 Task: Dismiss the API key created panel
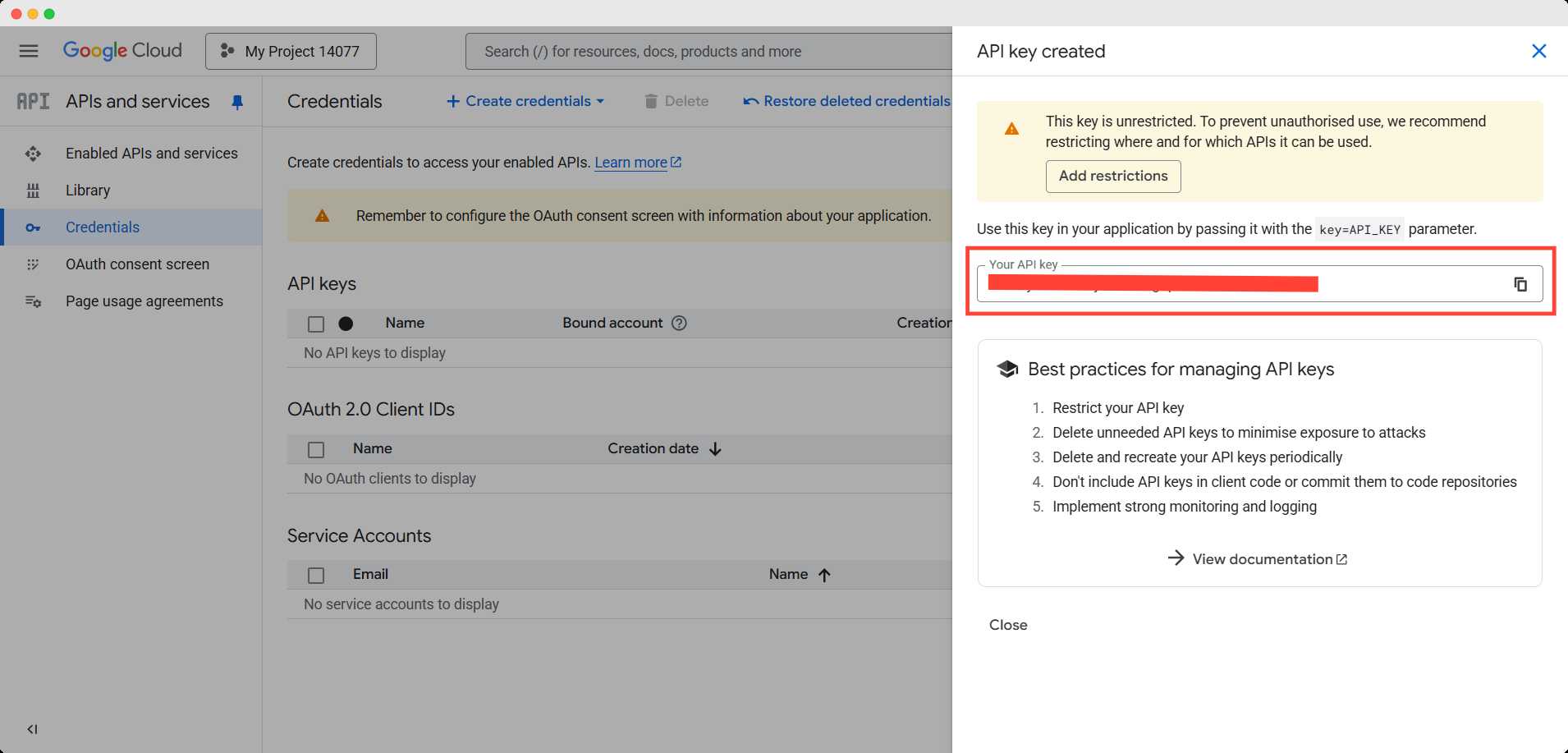pyautogui.click(x=1539, y=51)
